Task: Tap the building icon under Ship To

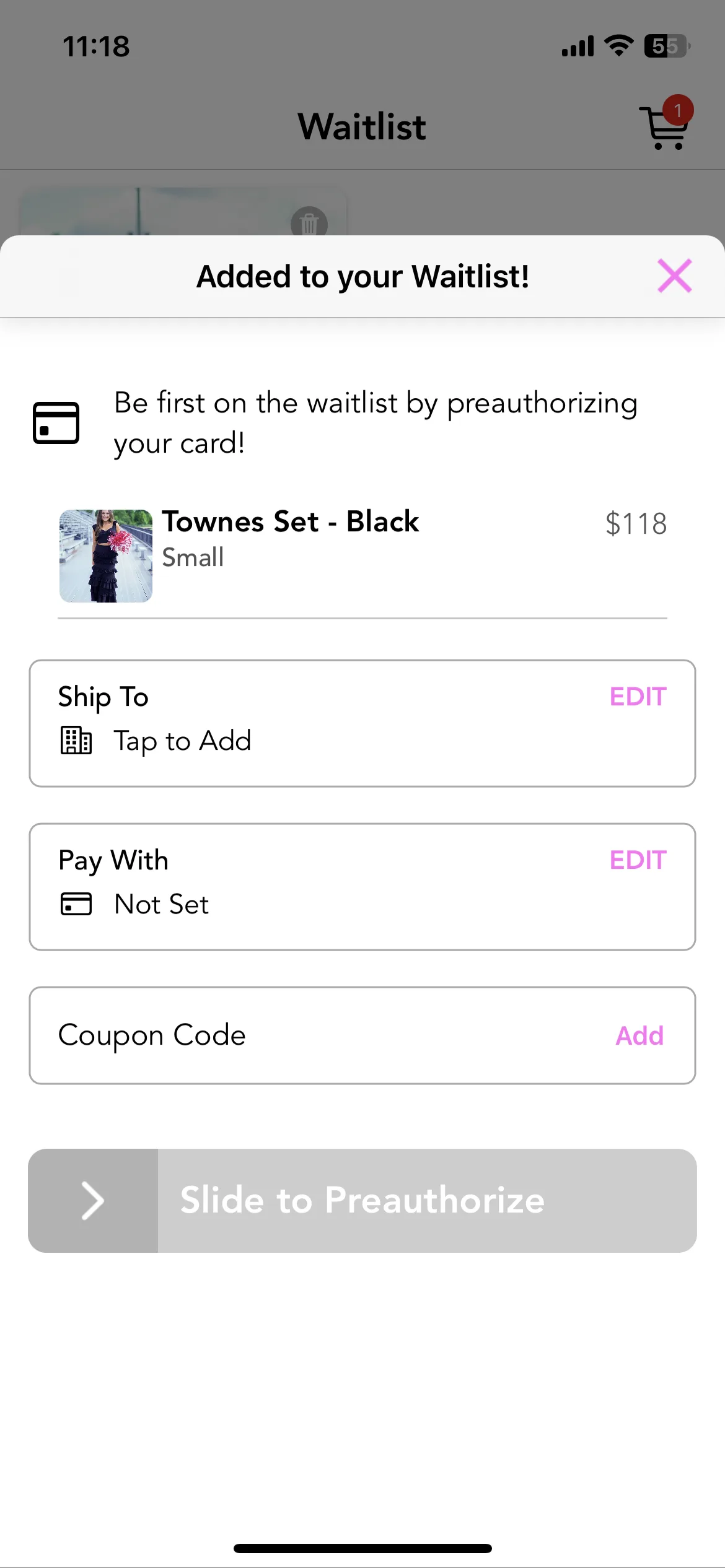Action: tap(76, 740)
